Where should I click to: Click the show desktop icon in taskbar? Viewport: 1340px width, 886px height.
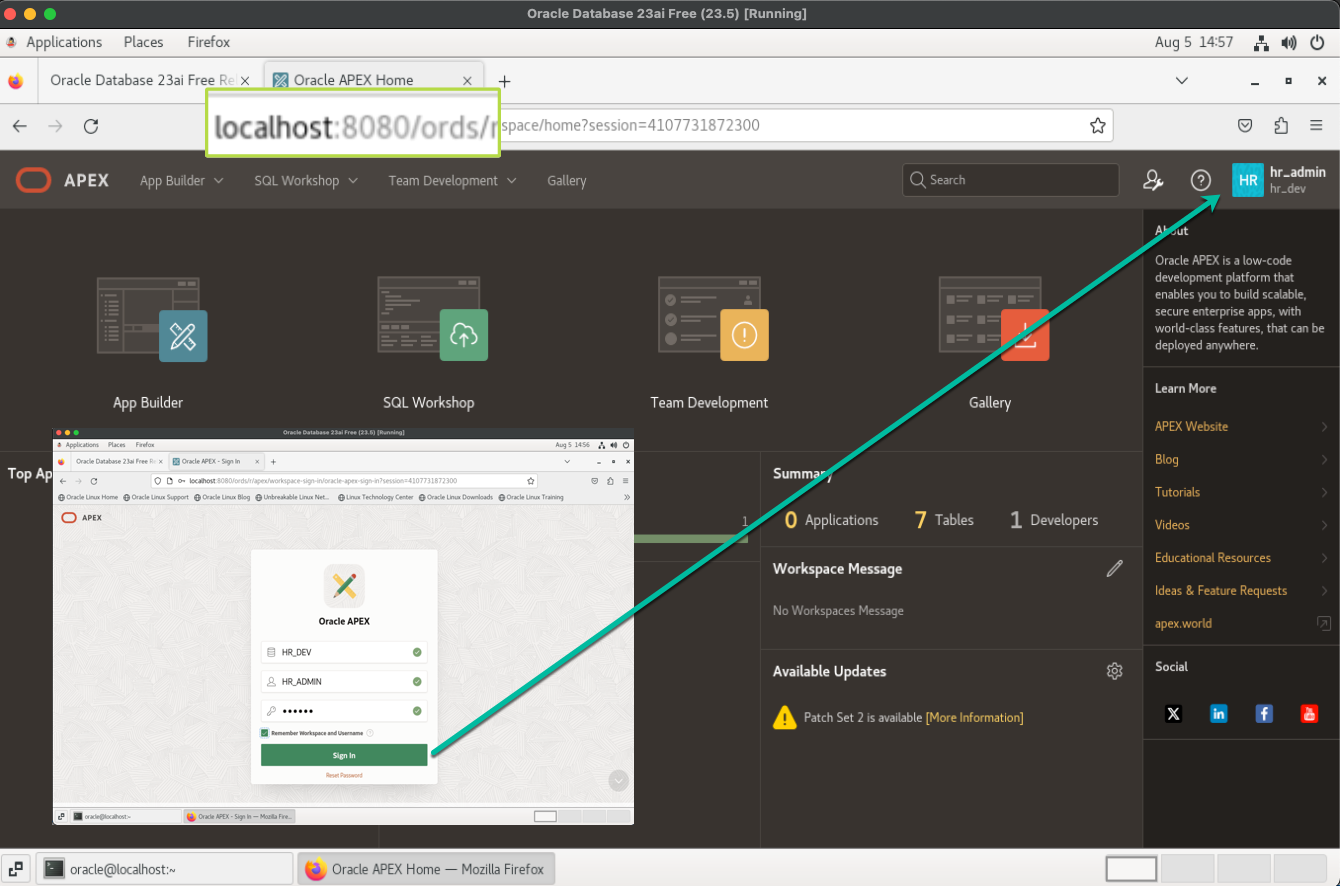(17, 869)
